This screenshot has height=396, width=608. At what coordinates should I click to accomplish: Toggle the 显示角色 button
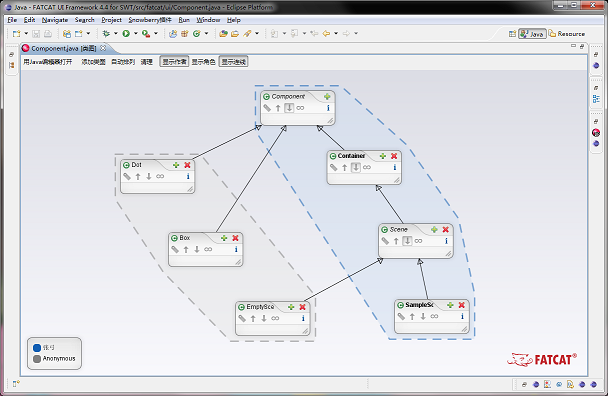tap(204, 62)
